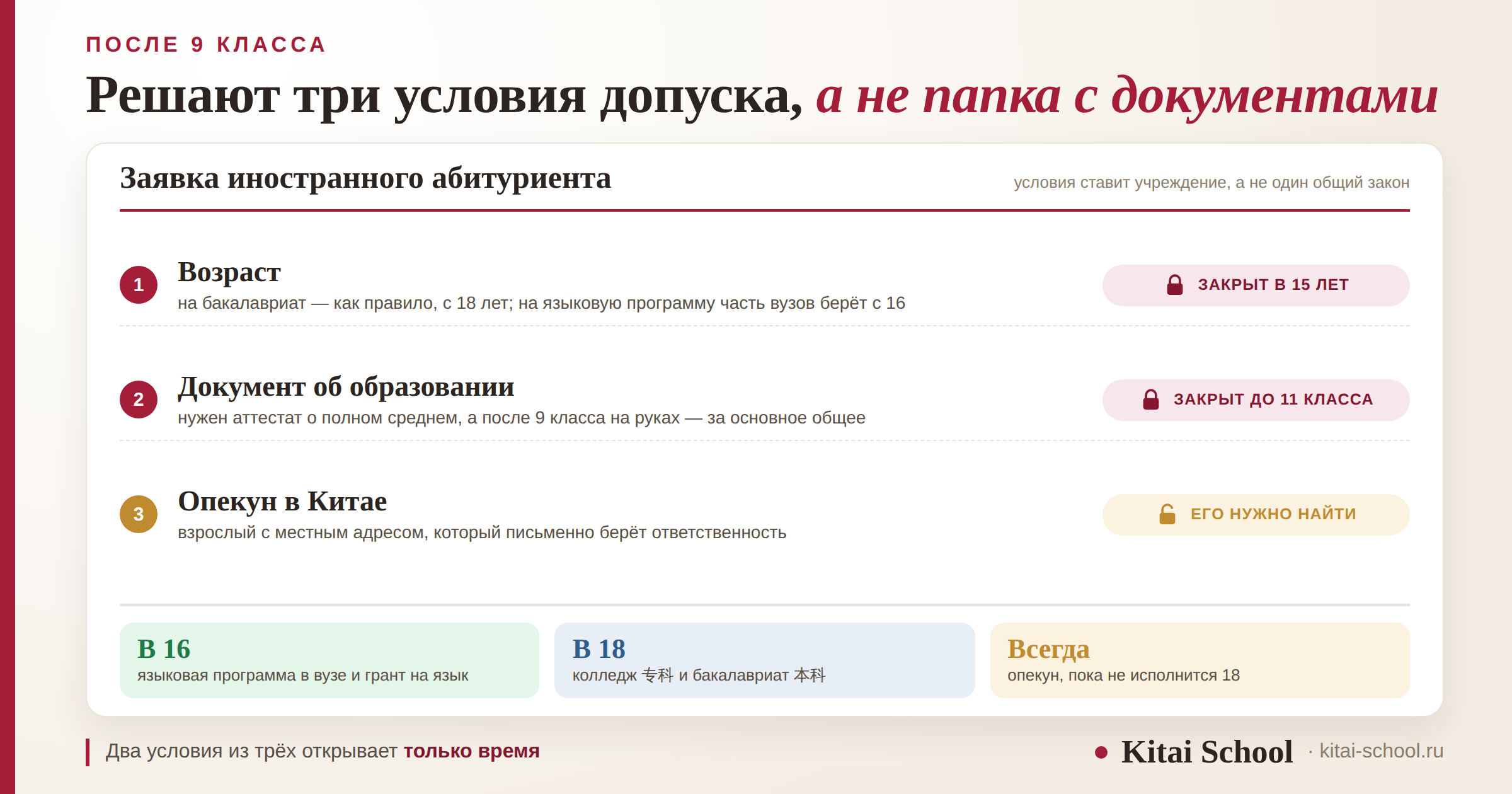Click the «ПОСЛЕ 9 КЛАССА» overline label
The width and height of the screenshot is (1512, 794).
(x=206, y=45)
